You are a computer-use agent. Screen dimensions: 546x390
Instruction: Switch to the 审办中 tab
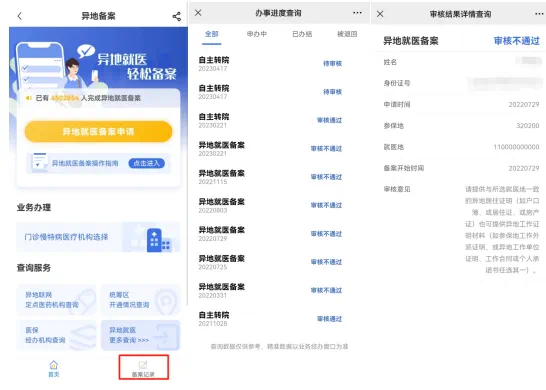(x=257, y=34)
